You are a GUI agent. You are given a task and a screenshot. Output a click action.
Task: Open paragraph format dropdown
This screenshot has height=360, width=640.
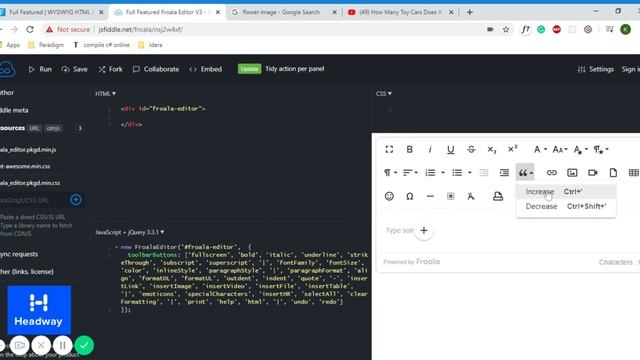point(390,173)
